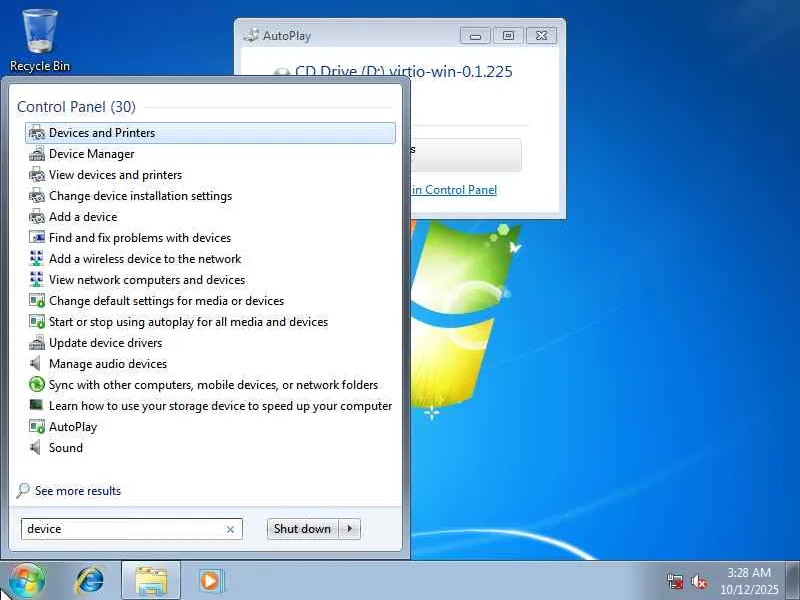Click the Windows Start orb
800x600 pixels.
click(x=27, y=581)
